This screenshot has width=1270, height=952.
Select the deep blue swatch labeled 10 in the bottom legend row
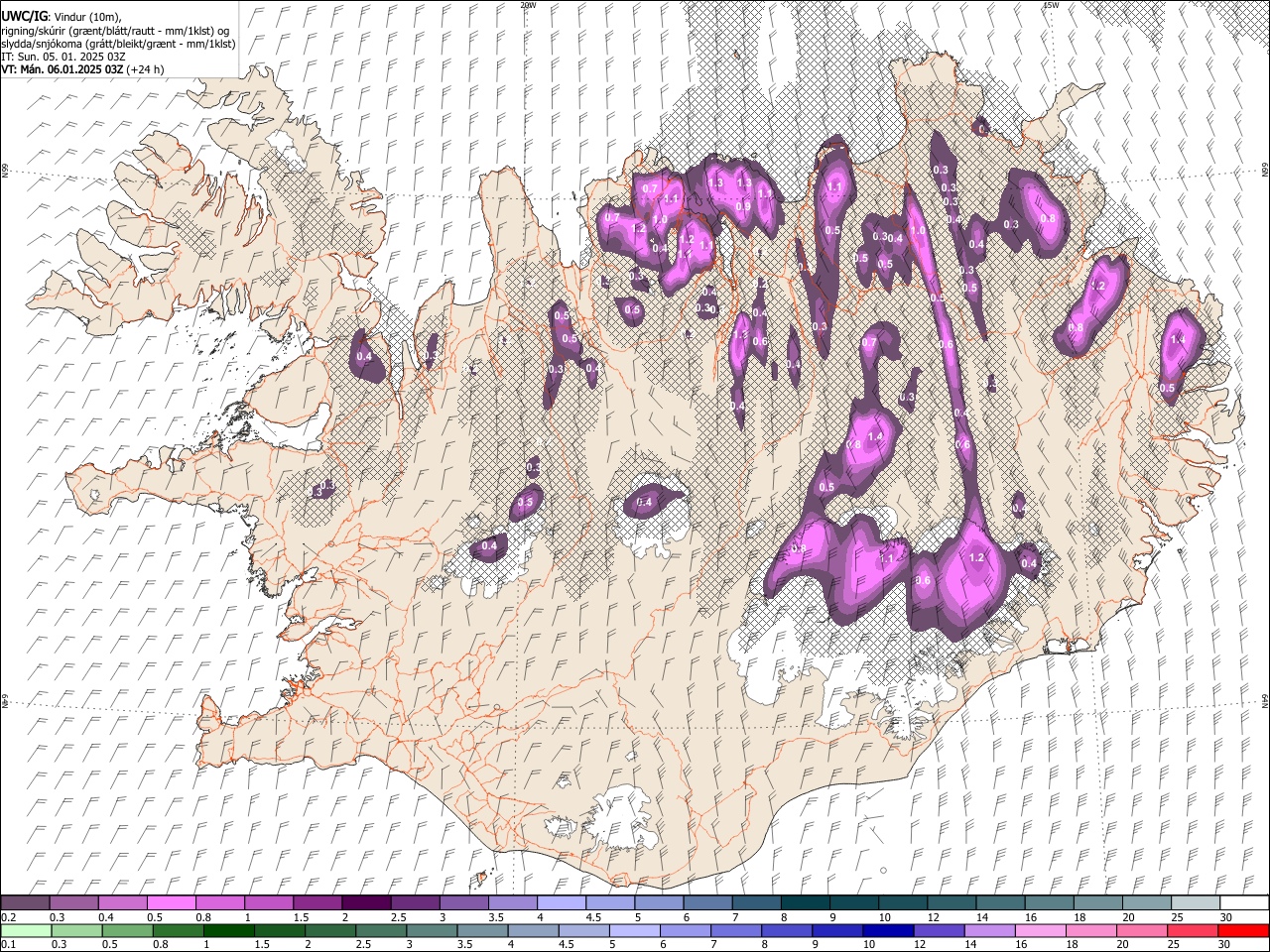(x=887, y=931)
